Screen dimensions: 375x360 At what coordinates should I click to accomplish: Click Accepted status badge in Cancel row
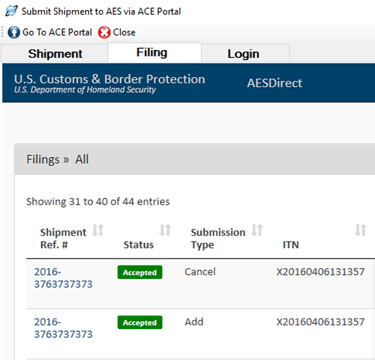tap(140, 272)
